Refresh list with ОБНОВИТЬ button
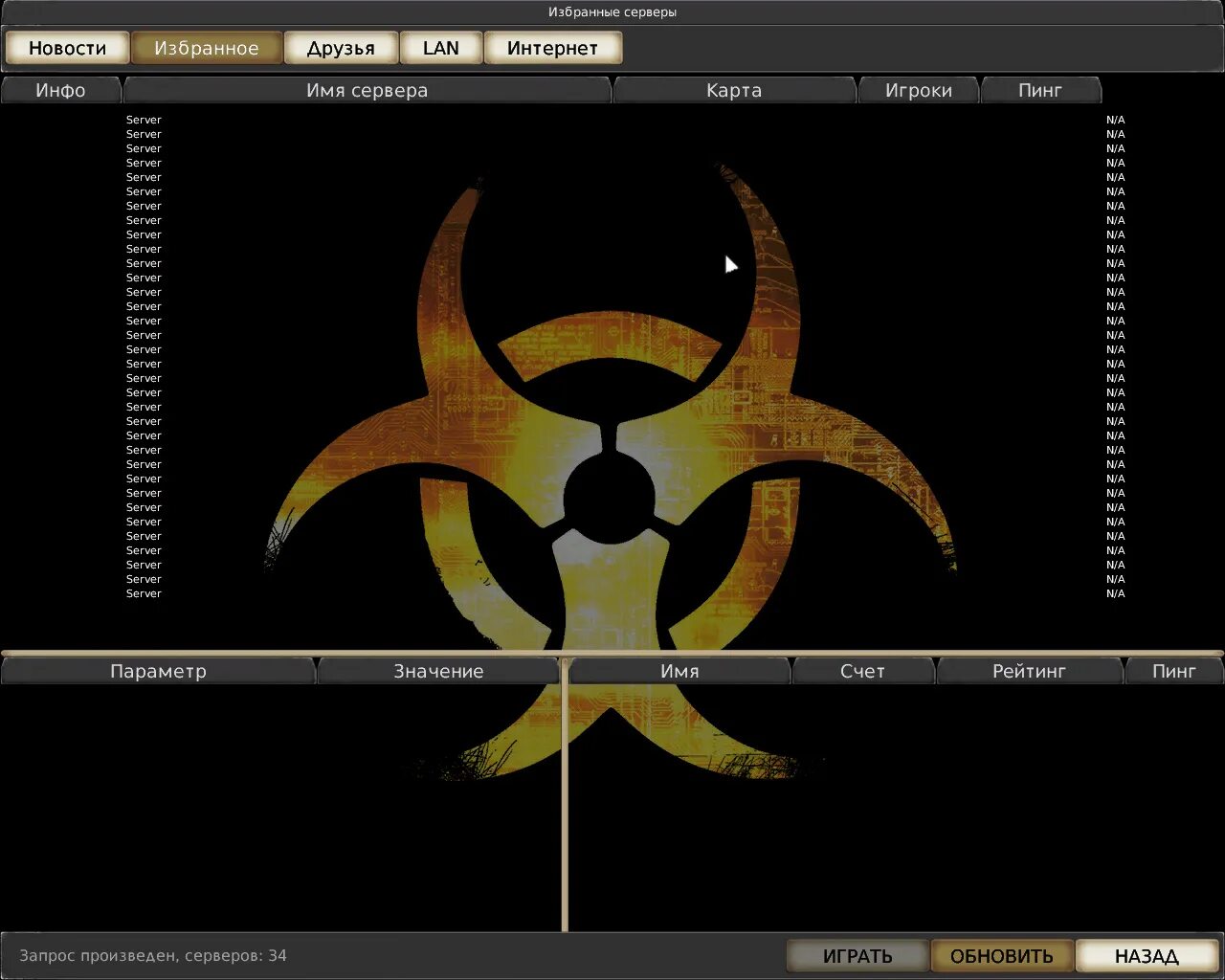This screenshot has width=1225, height=980. tap(1002, 955)
